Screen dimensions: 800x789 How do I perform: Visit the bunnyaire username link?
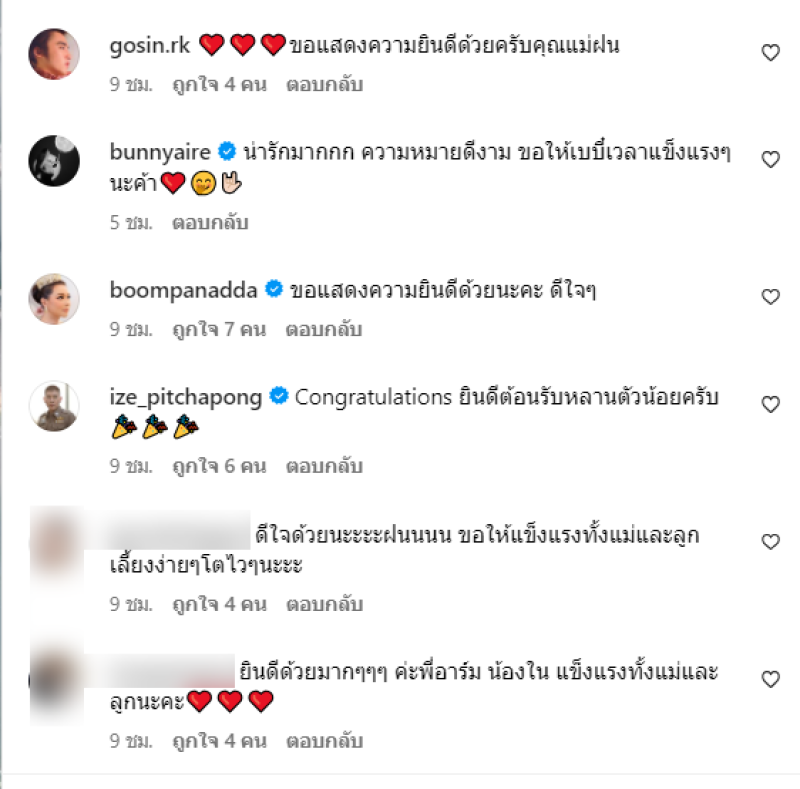160,152
